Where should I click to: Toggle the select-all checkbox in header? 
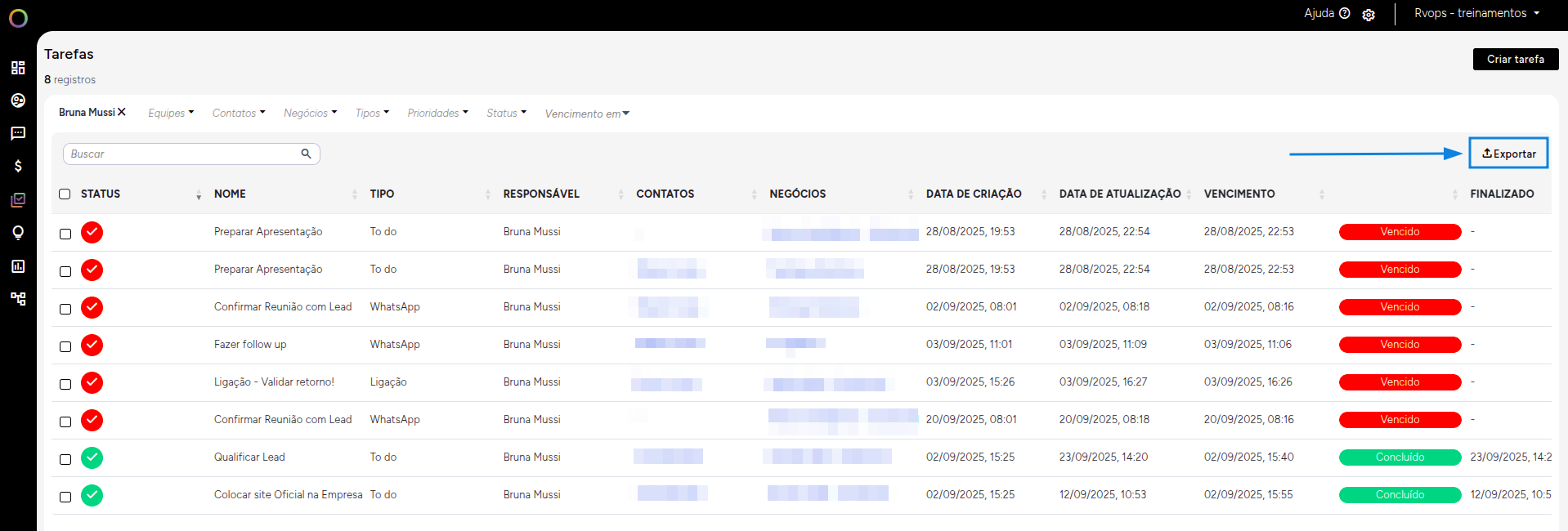click(x=65, y=194)
